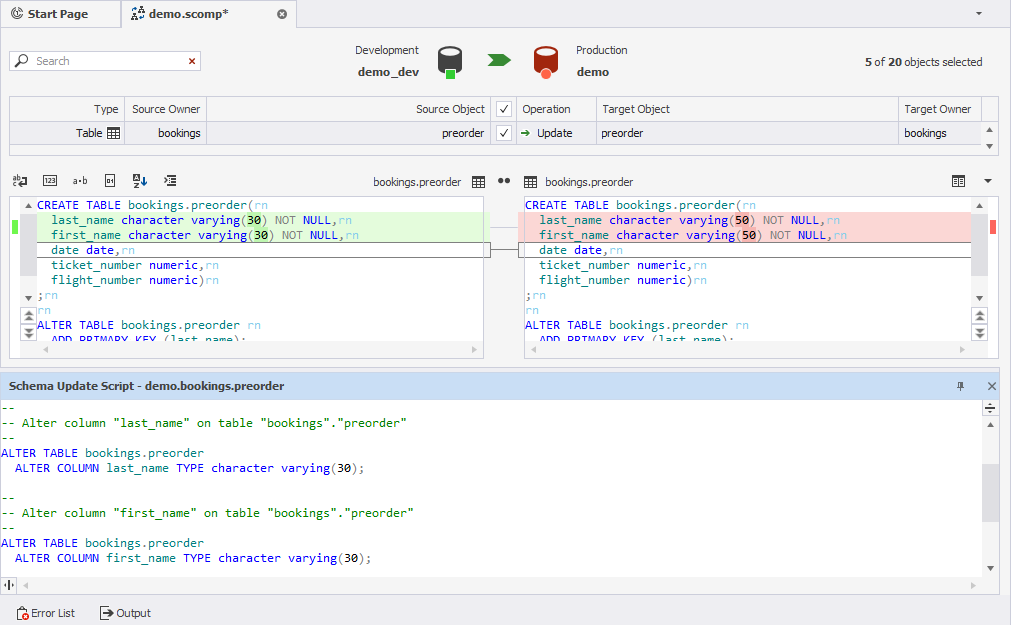
Task: Clear search with the red X
Action: [x=191, y=61]
